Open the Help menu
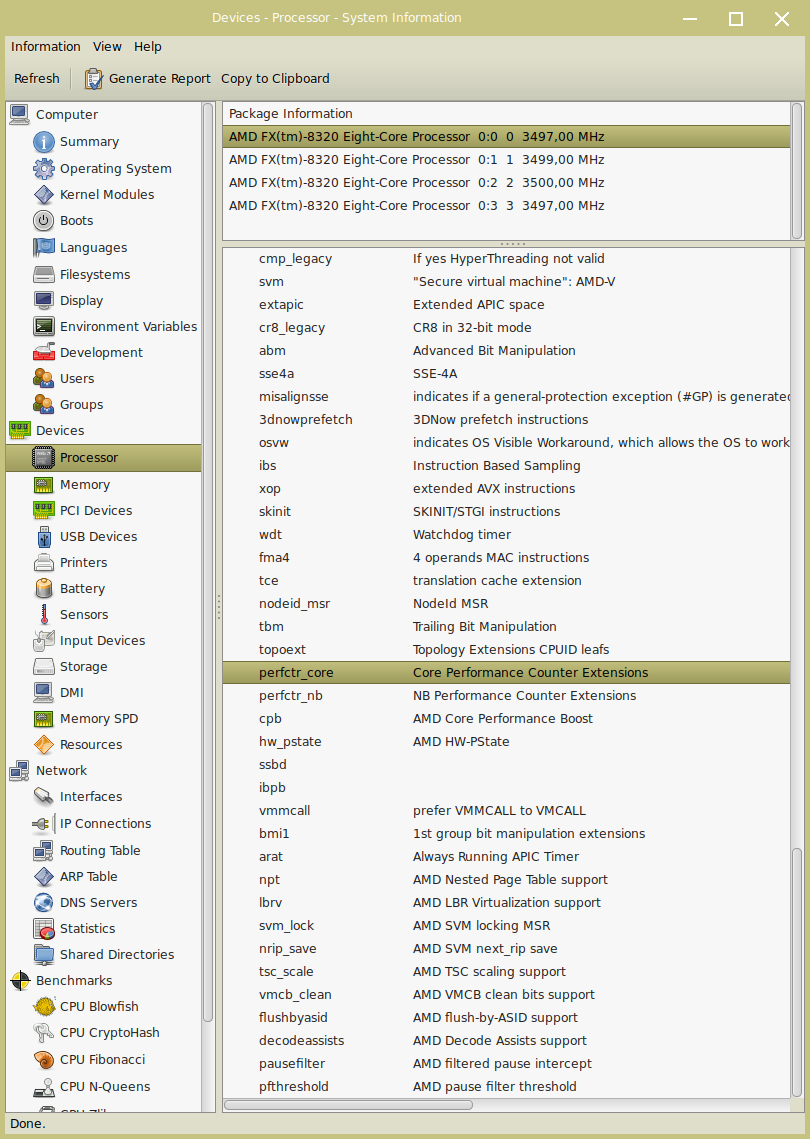This screenshot has height=1139, width=810. point(147,46)
